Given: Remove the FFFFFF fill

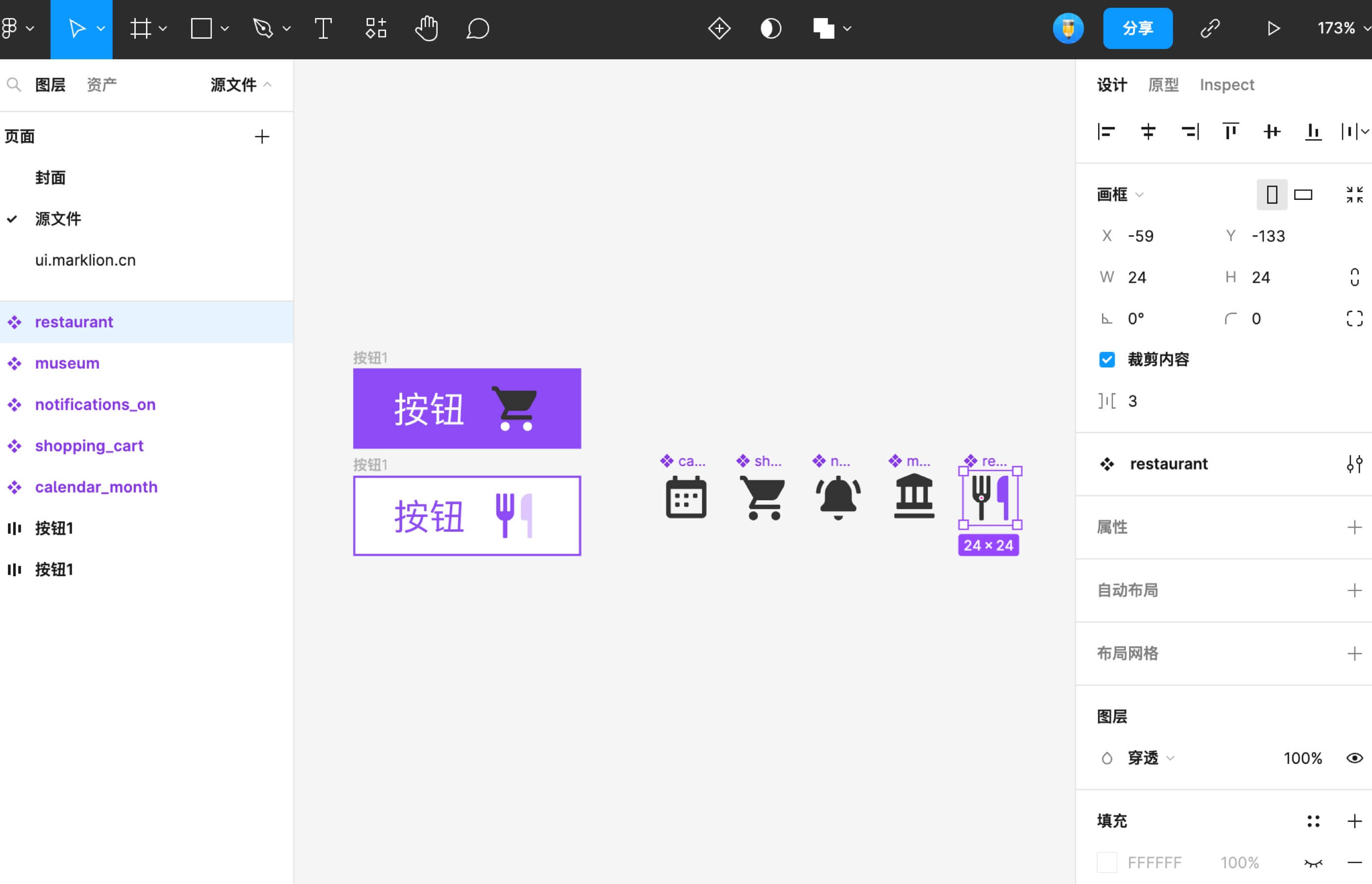Looking at the screenshot, I should (x=1354, y=863).
